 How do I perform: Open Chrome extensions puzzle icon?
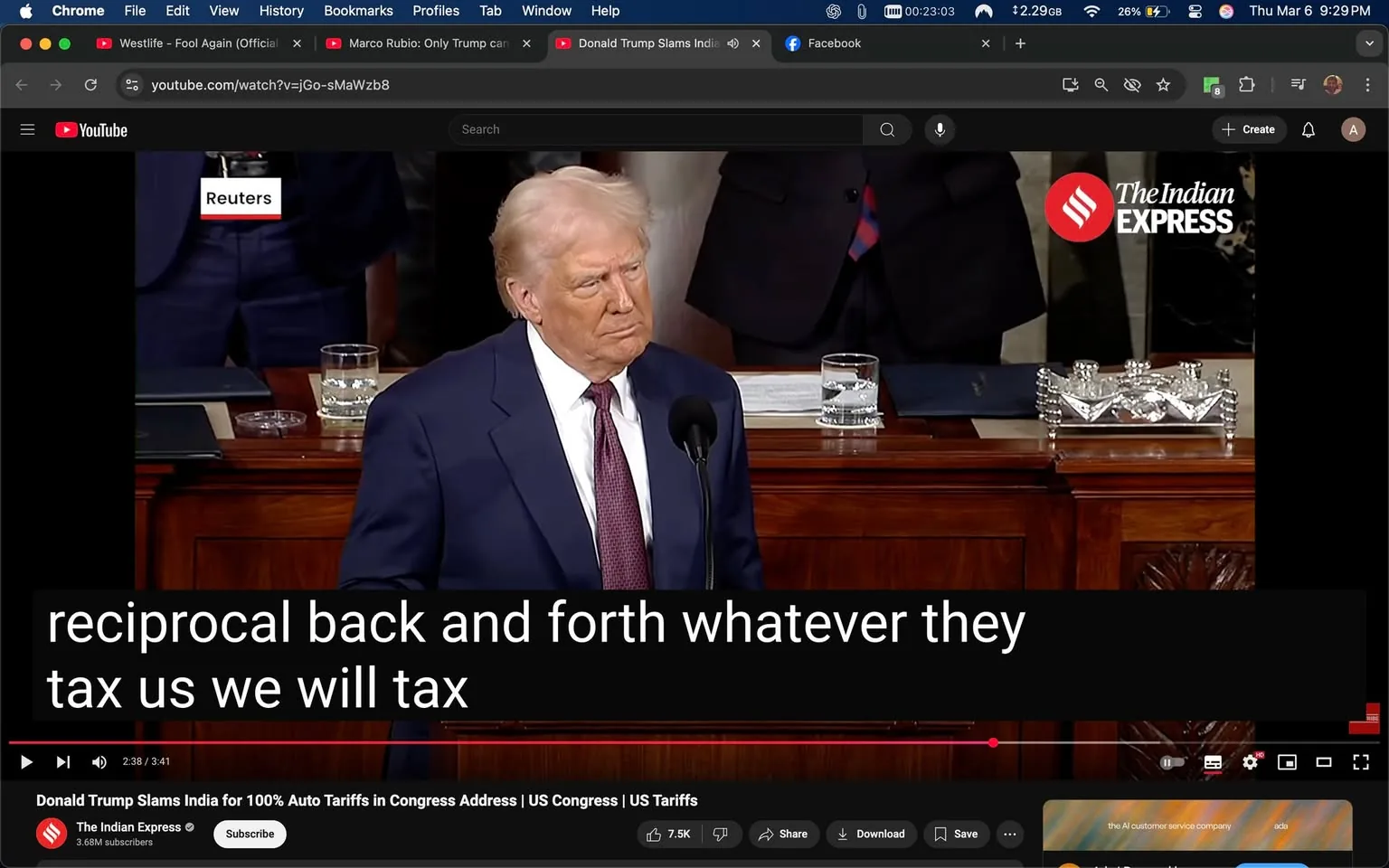coord(1245,84)
